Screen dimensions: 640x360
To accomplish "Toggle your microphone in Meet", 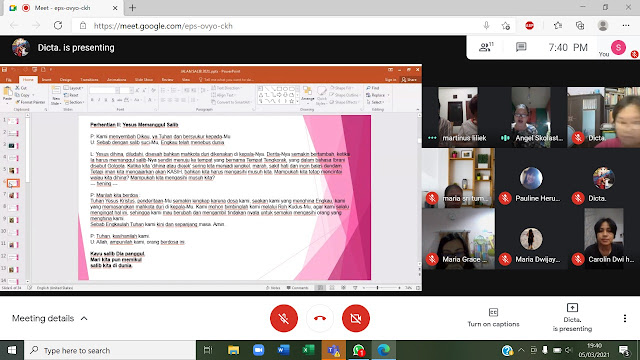I will [284, 318].
